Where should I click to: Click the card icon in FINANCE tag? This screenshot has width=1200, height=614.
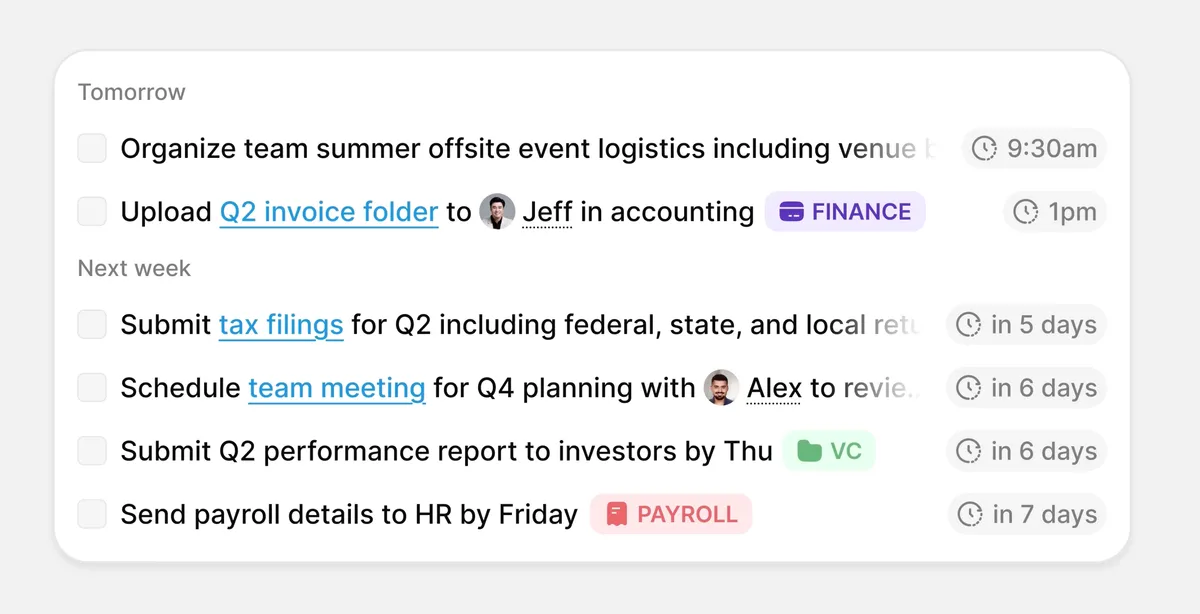click(x=791, y=212)
